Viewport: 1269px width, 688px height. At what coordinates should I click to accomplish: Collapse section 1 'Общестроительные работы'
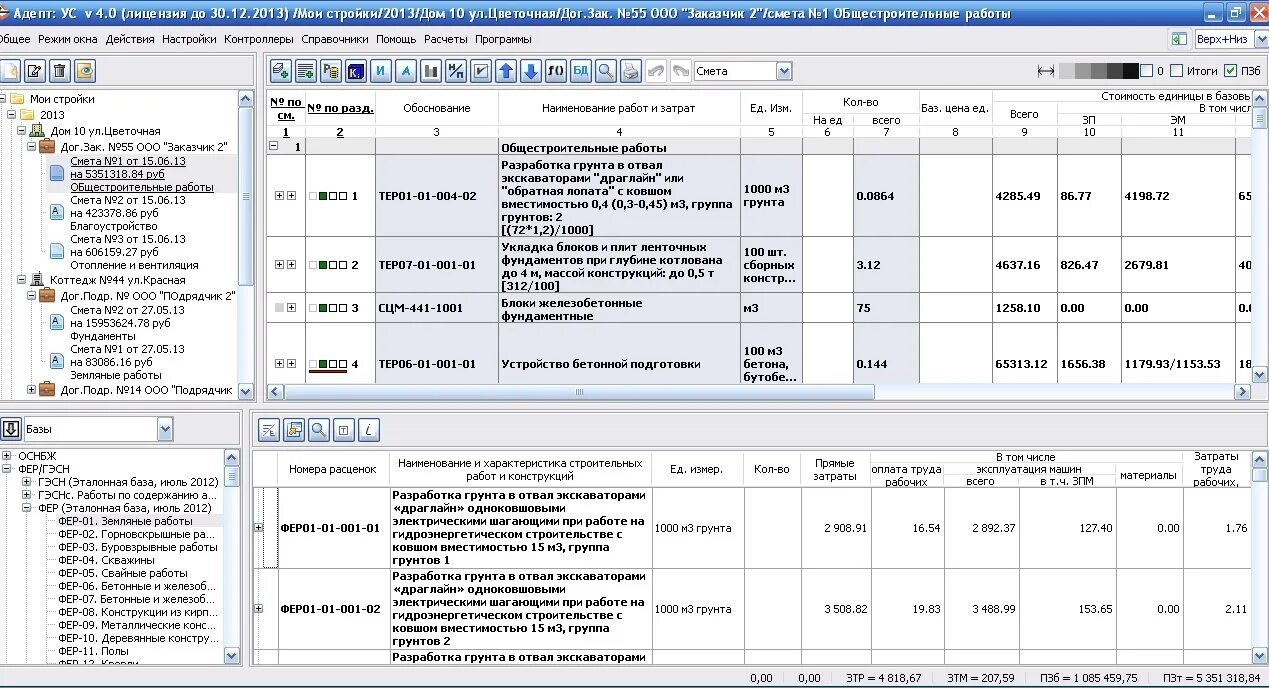tap(274, 146)
